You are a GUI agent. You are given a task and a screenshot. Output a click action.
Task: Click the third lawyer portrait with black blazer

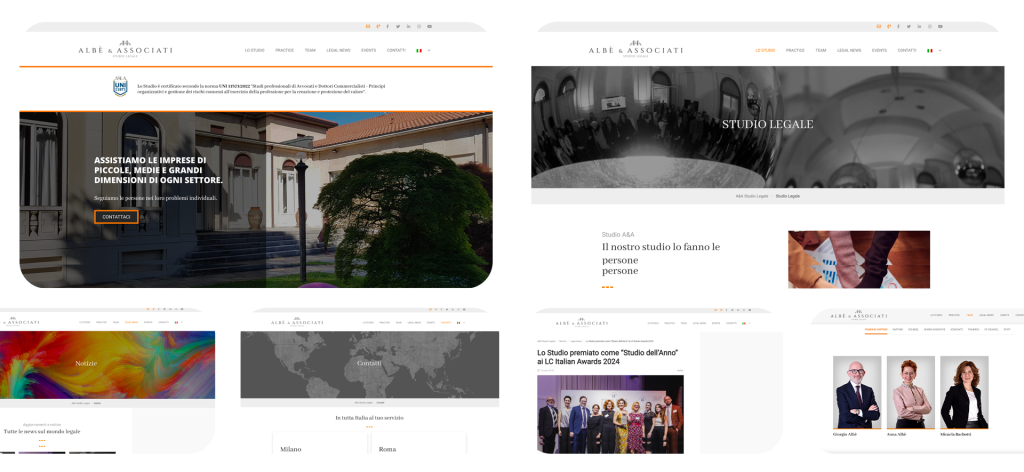(x=964, y=392)
